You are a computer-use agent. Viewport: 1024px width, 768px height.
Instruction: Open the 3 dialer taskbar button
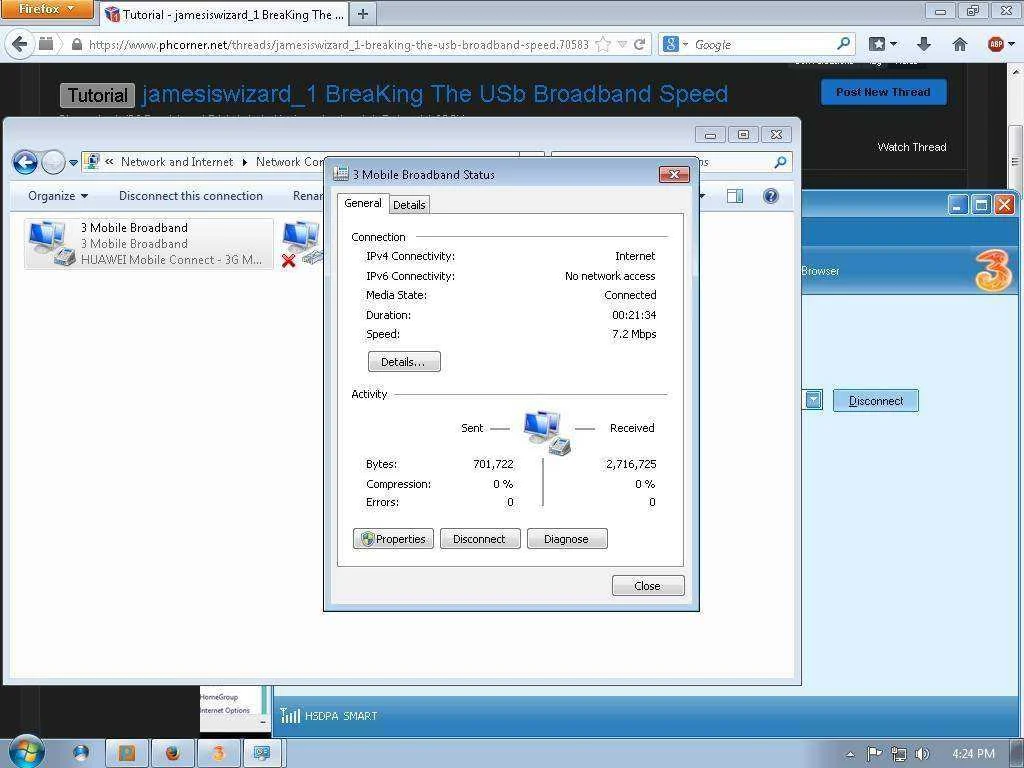tap(219, 753)
